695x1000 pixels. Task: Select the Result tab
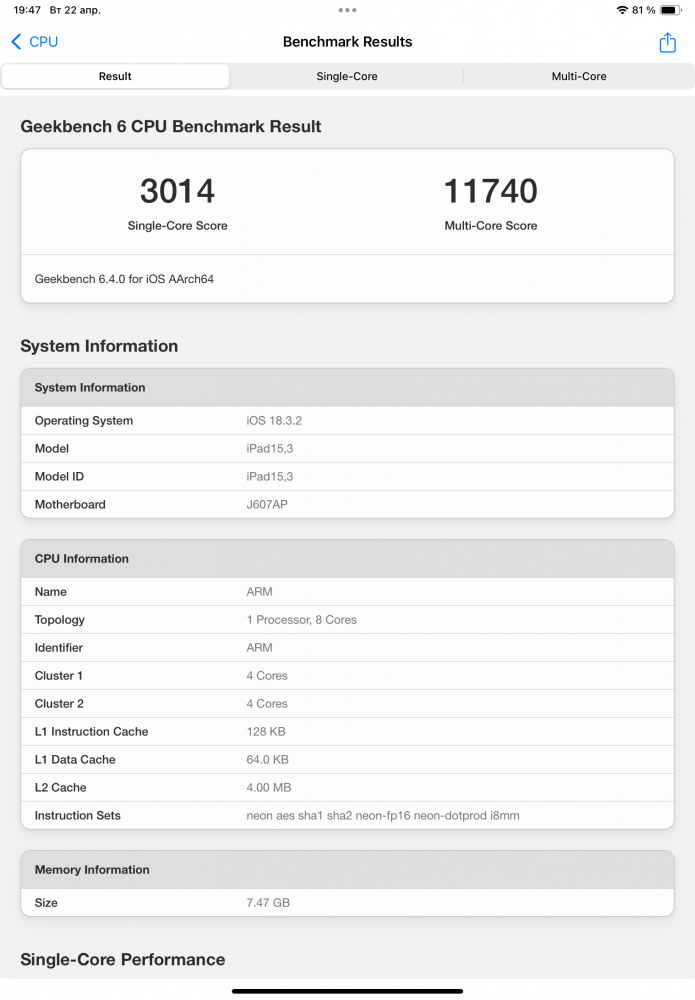click(x=115, y=76)
